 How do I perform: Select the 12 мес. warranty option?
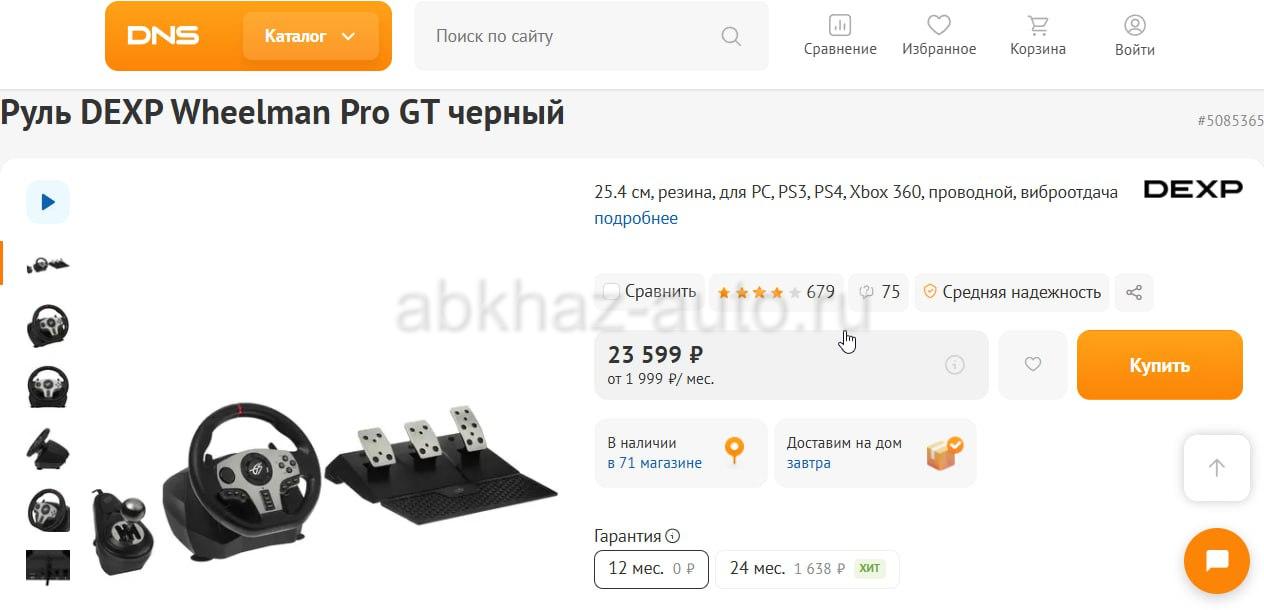point(651,569)
